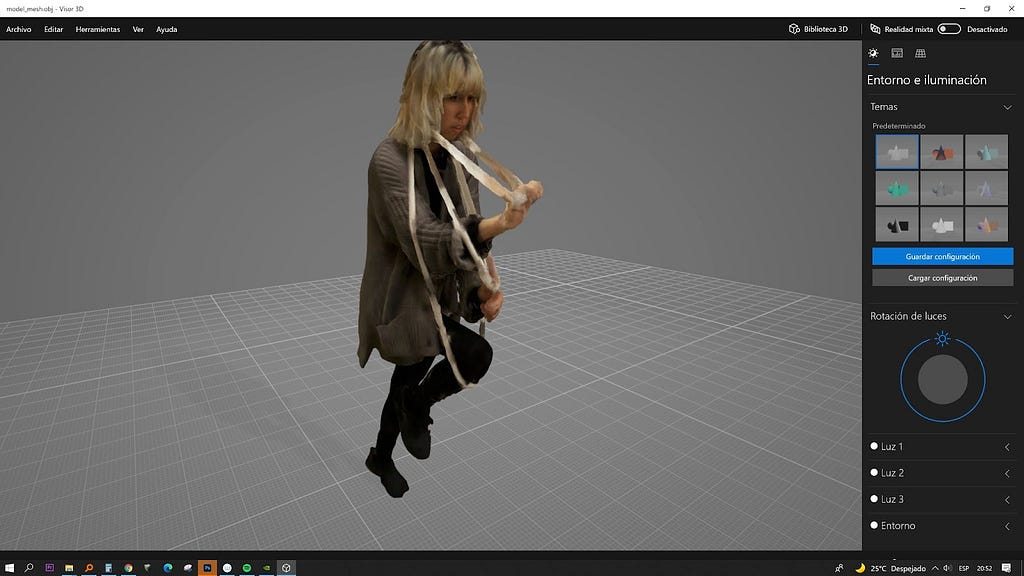Screen dimensions: 1024x576
Task: Select the orange-cone lighting theme thumbnail
Action: pyautogui.click(x=941, y=152)
